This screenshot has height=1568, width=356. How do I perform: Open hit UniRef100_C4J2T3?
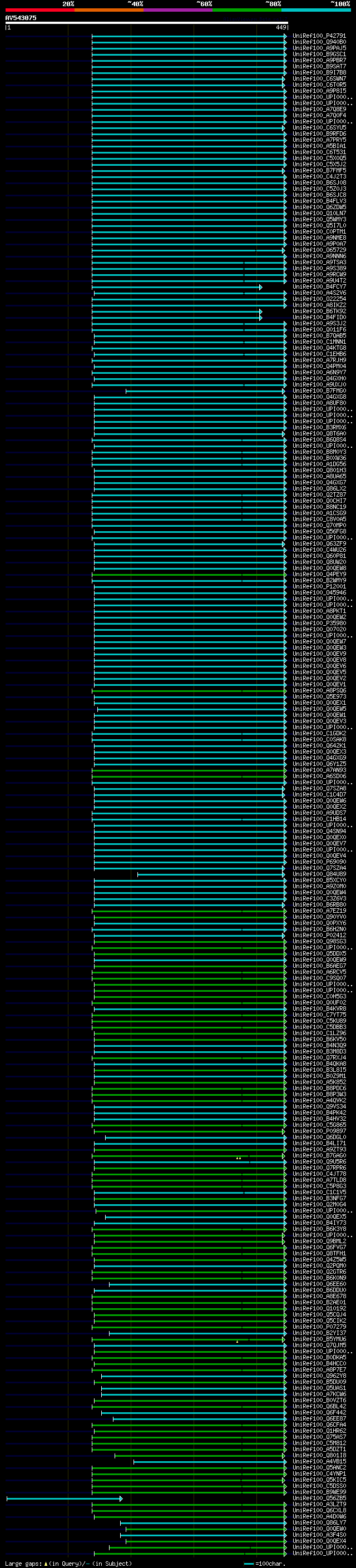[x=319, y=176]
